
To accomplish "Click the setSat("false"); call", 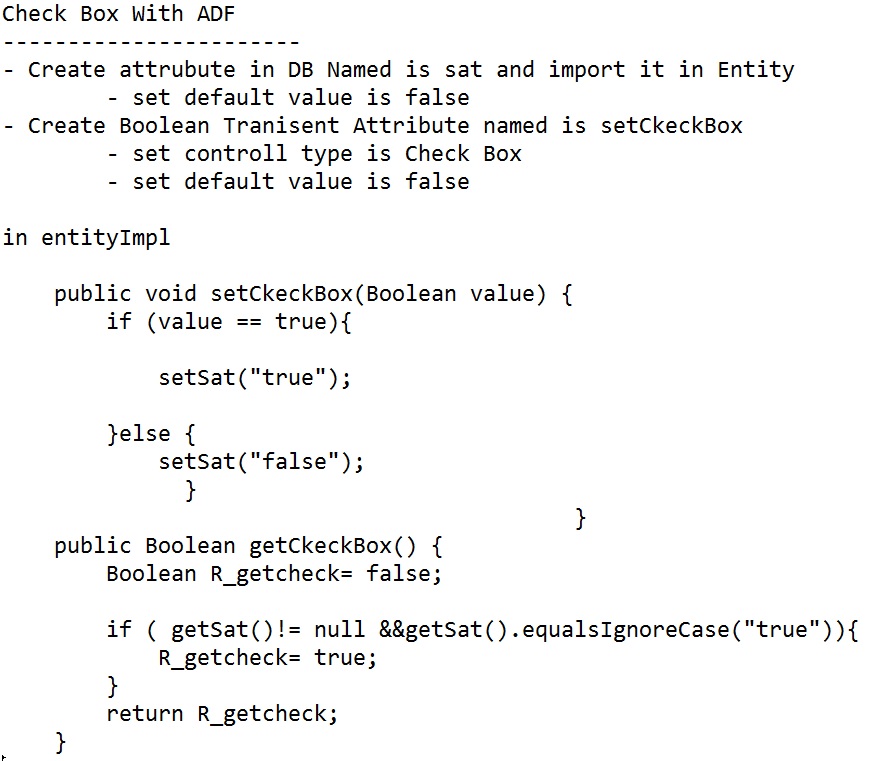I will (x=261, y=462).
